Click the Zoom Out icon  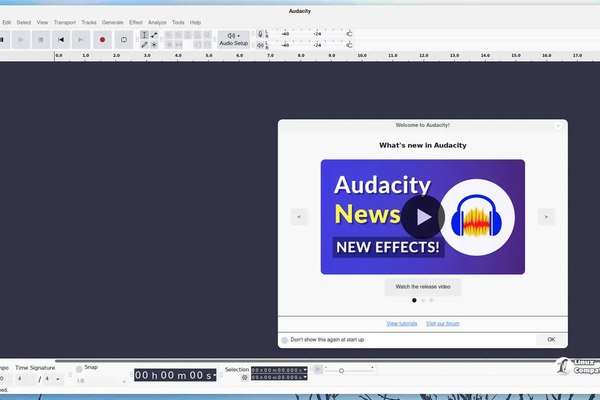coord(178,35)
